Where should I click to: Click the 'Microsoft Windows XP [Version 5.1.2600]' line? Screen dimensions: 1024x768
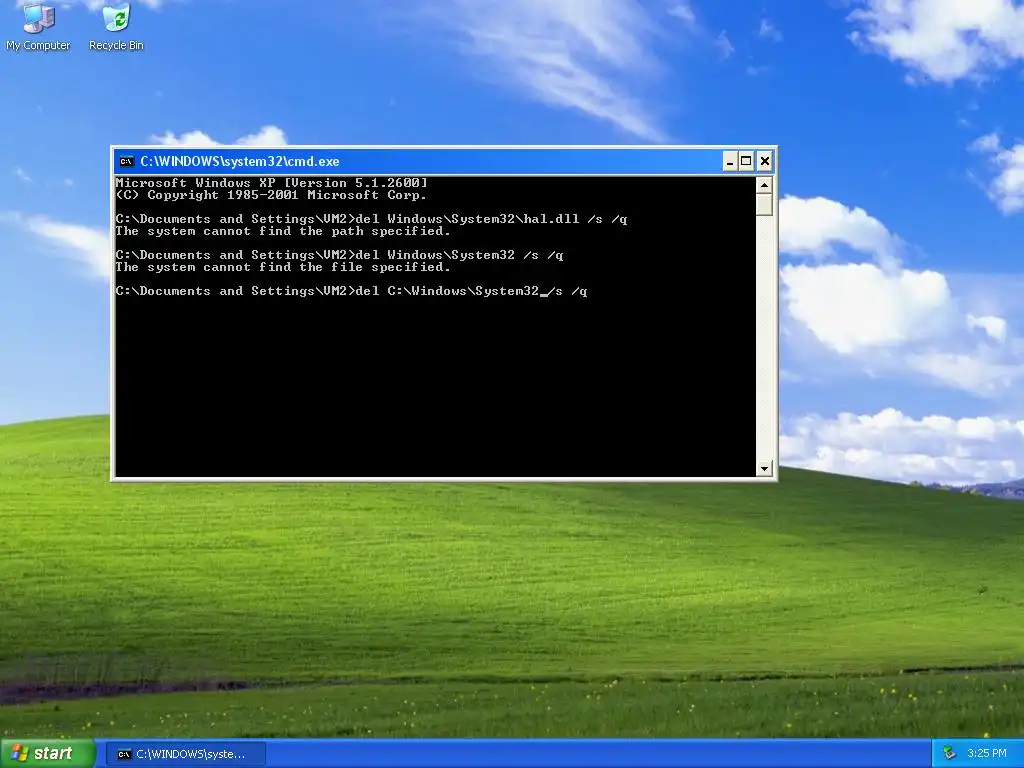coord(272,183)
